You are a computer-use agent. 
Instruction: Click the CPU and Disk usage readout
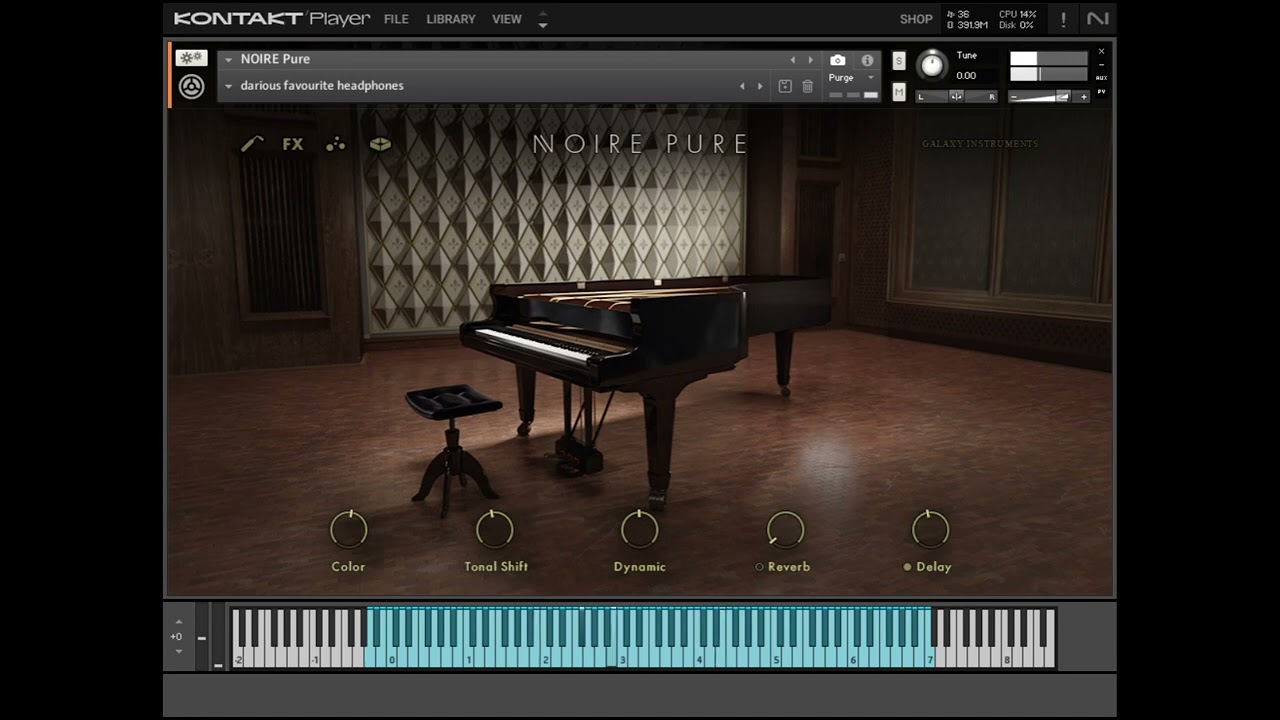point(1018,20)
